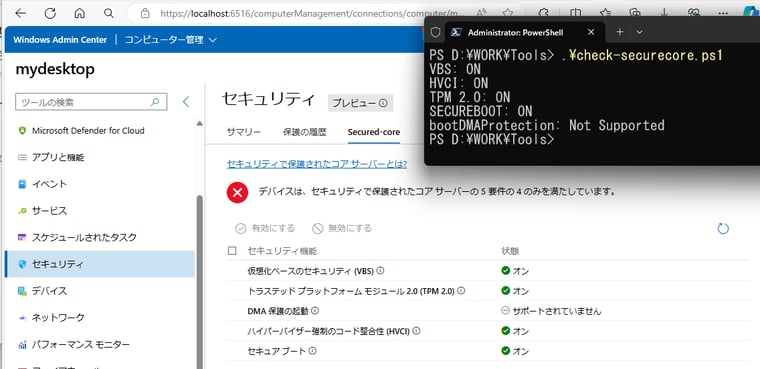The height and width of the screenshot is (369, 760).
Task: Click the red error status icon
Action: point(237,193)
